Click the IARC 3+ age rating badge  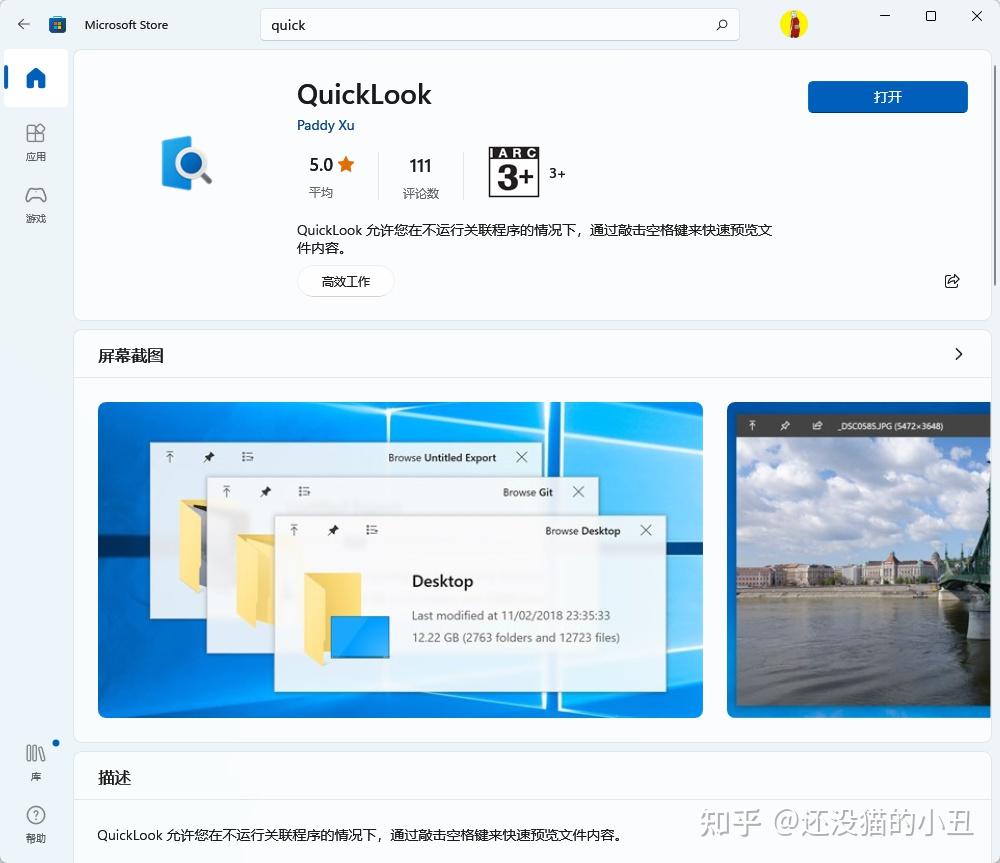pos(513,170)
